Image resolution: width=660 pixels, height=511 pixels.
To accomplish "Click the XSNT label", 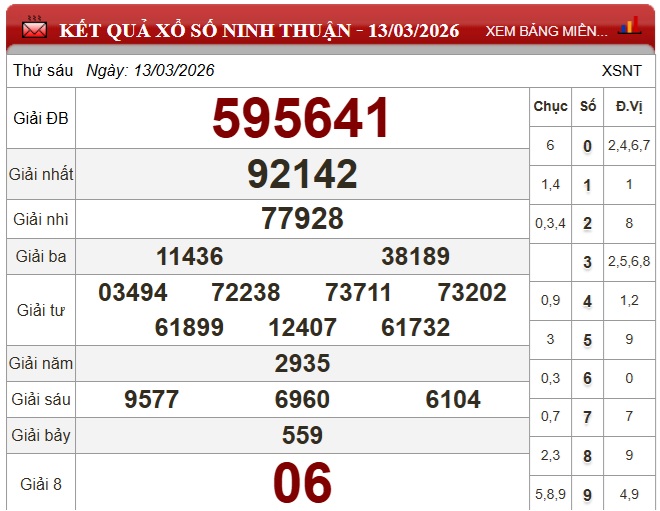I will tap(622, 71).
